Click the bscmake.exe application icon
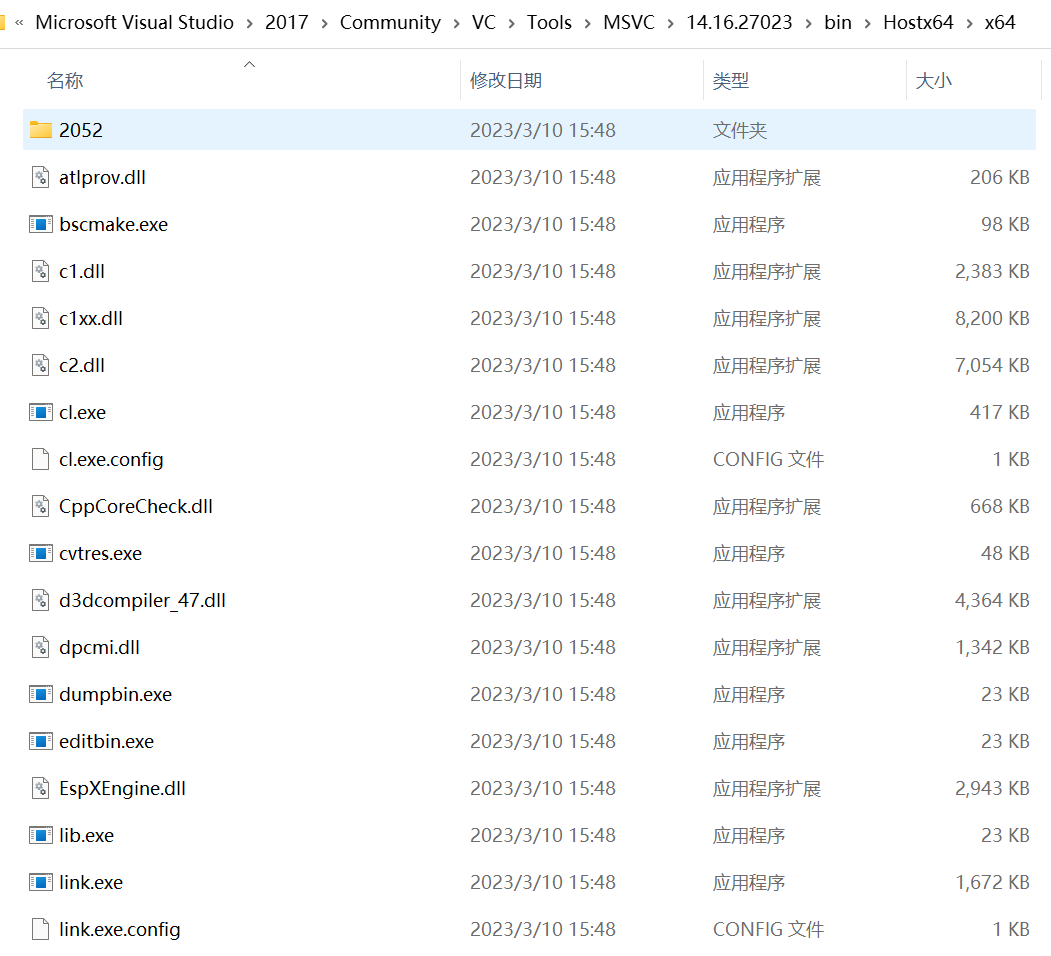1051x956 pixels. pyautogui.click(x=39, y=224)
